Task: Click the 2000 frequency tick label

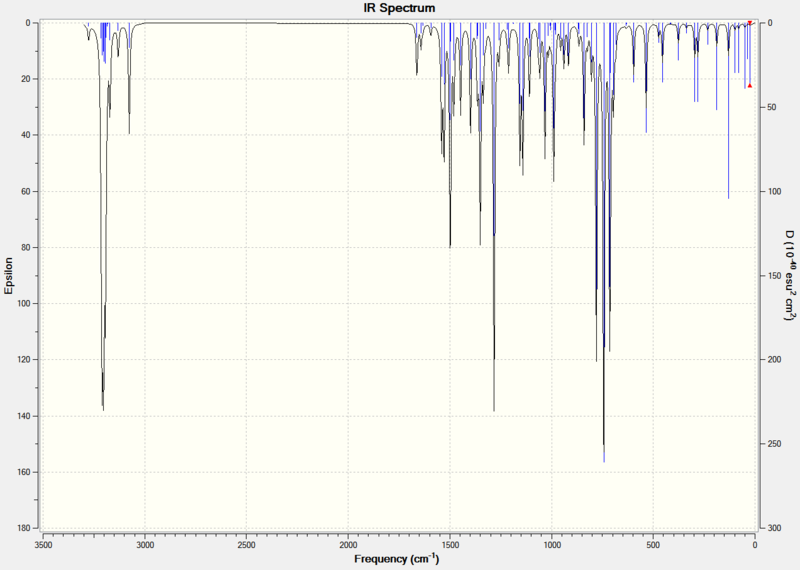Action: tap(348, 544)
